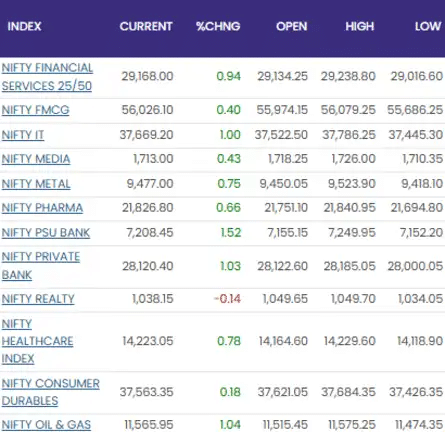The height and width of the screenshot is (432, 445).
Task: Select current value 9,477.00
Action: coord(150,183)
